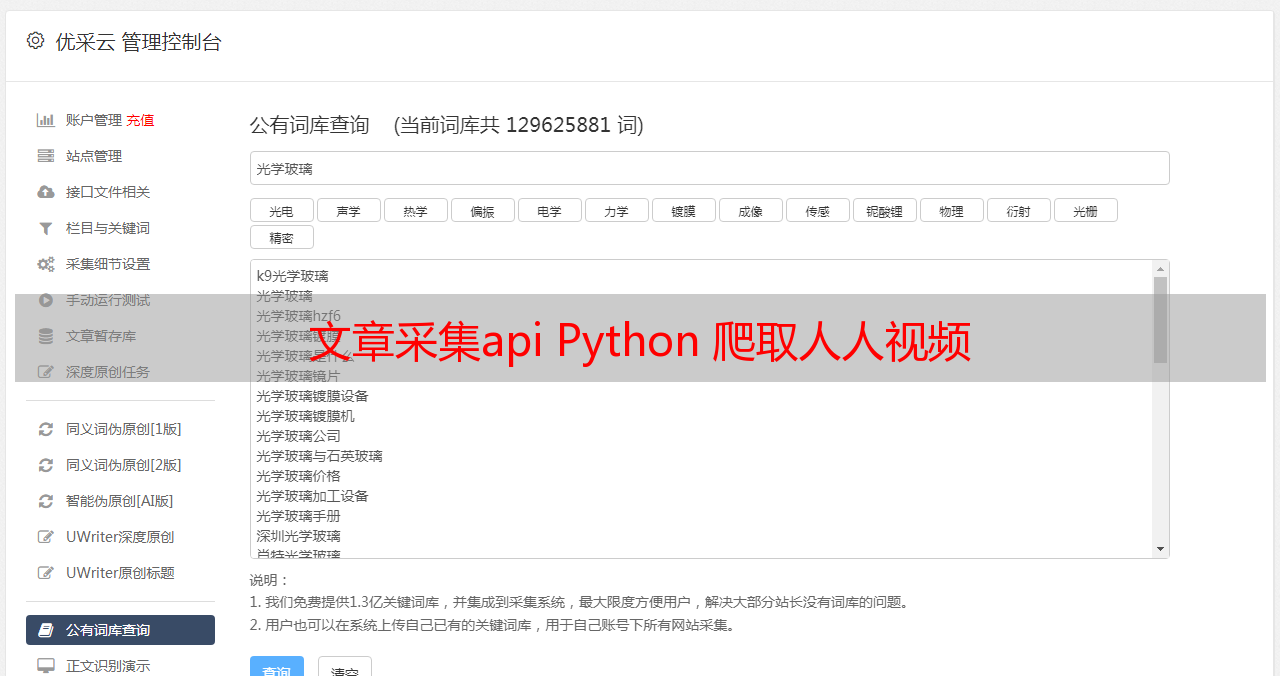Click the up arrow of the results scrollbar
This screenshot has width=1280, height=676.
pyautogui.click(x=1160, y=269)
